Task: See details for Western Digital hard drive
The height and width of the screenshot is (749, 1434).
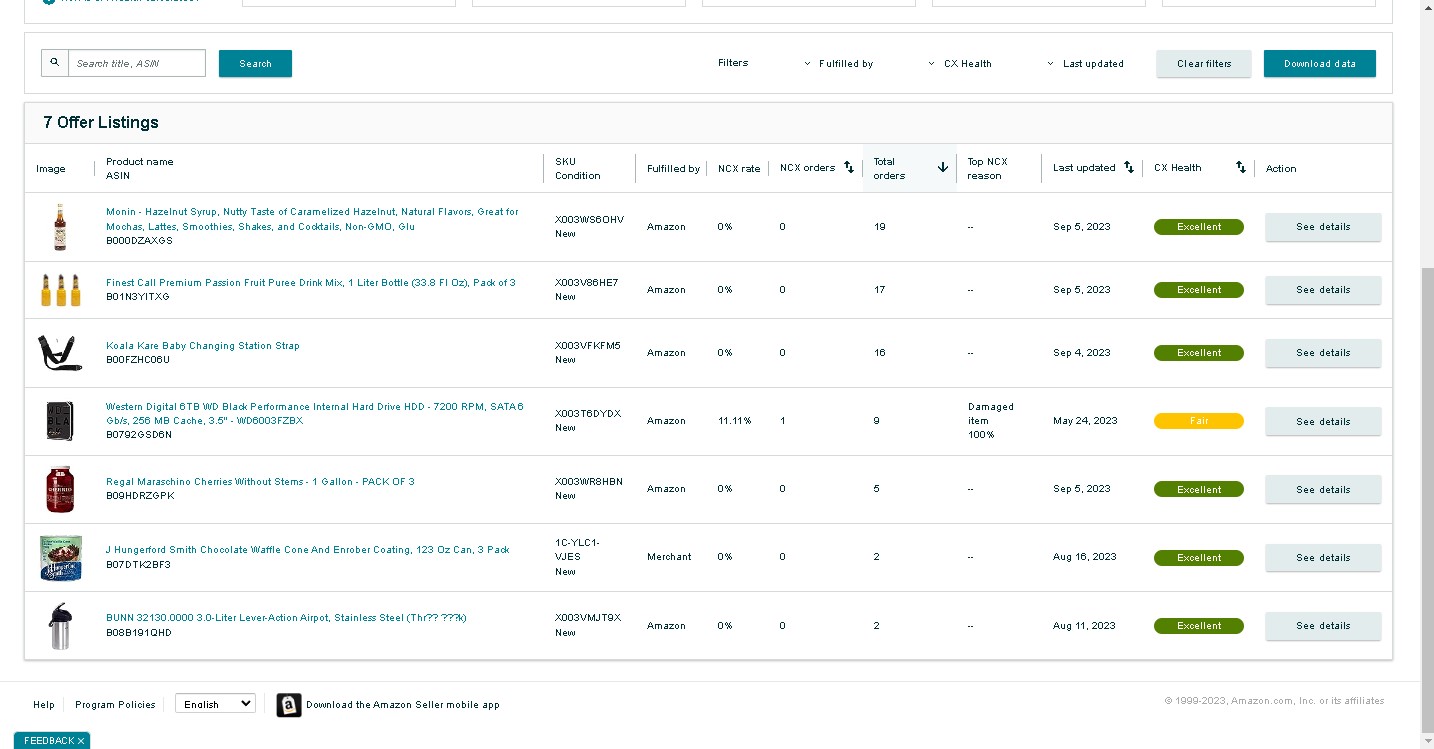Action: click(x=1323, y=422)
